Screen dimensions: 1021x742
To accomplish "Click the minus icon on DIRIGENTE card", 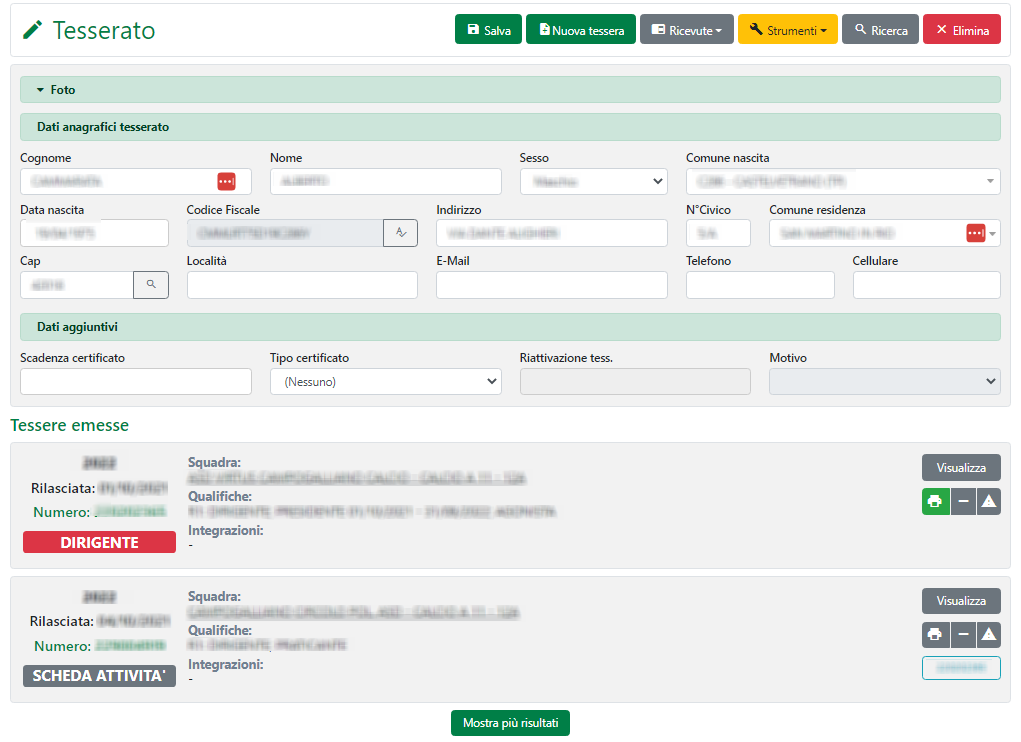I will coord(962,501).
